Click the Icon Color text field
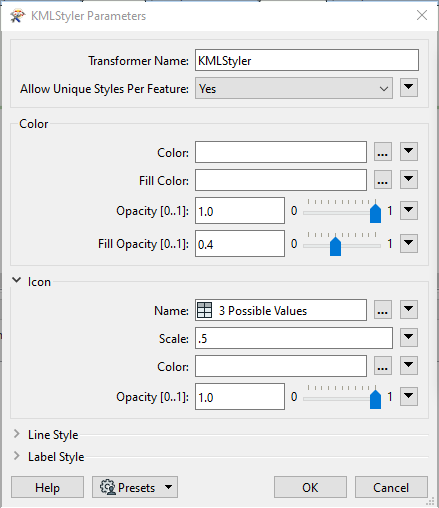This screenshot has height=508, width=439. pos(281,366)
